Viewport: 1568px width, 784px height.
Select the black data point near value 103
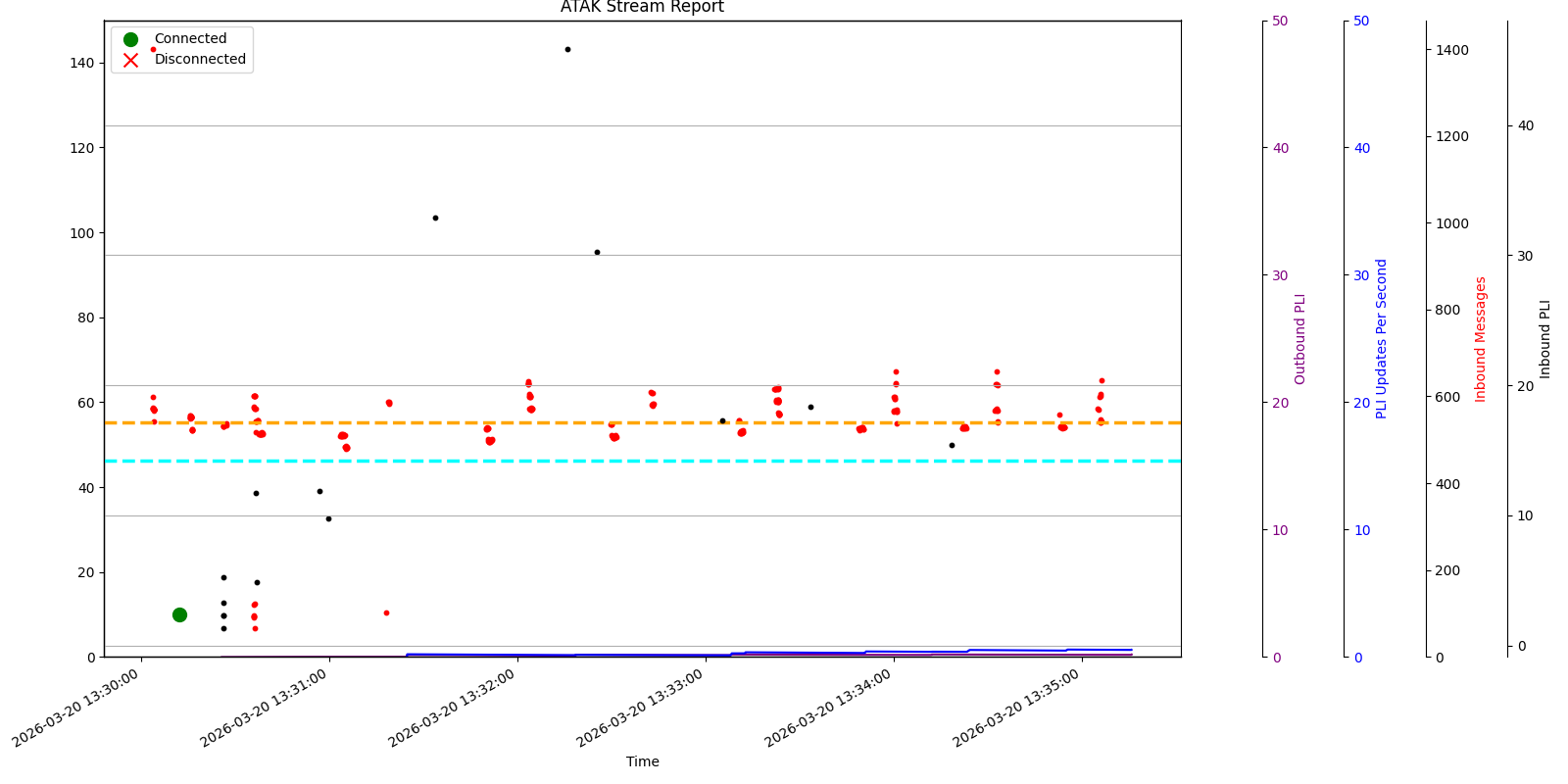[435, 218]
